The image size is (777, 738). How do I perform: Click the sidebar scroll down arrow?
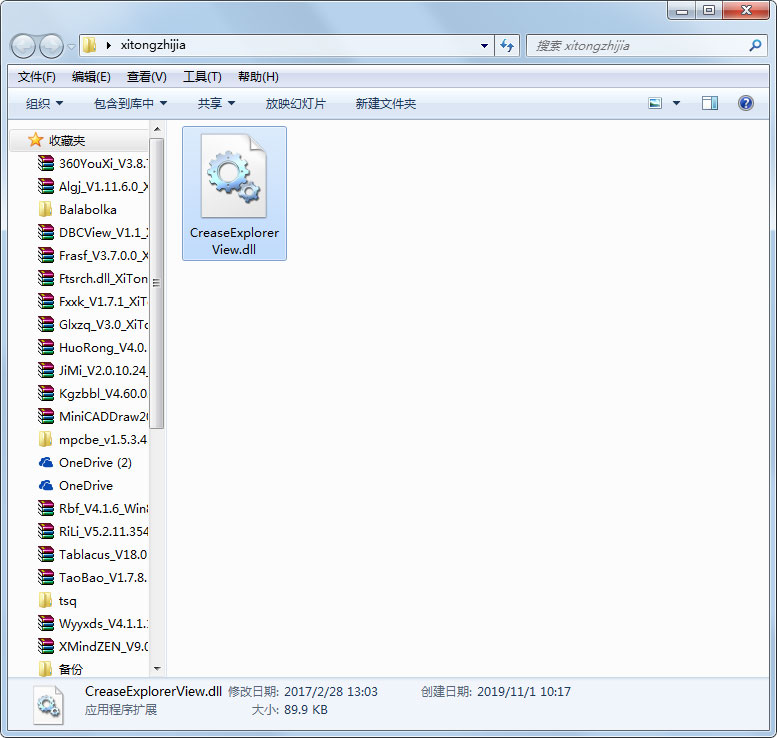click(157, 668)
